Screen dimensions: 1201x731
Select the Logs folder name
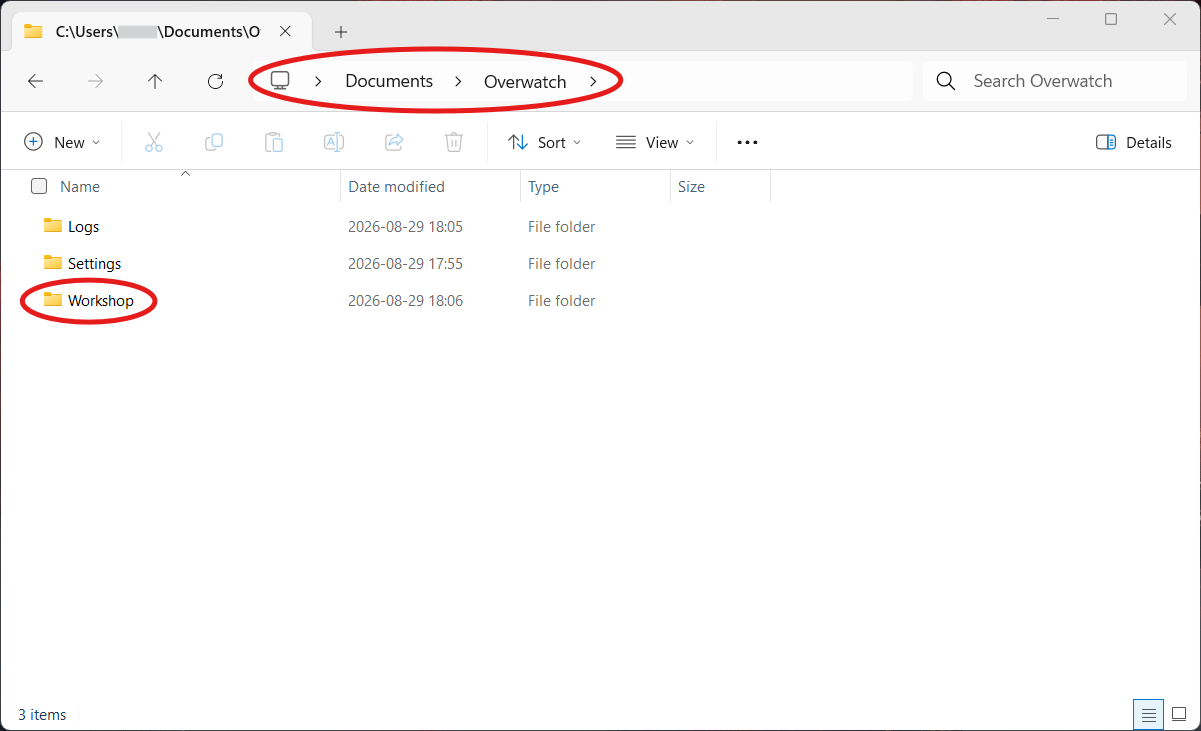click(84, 227)
